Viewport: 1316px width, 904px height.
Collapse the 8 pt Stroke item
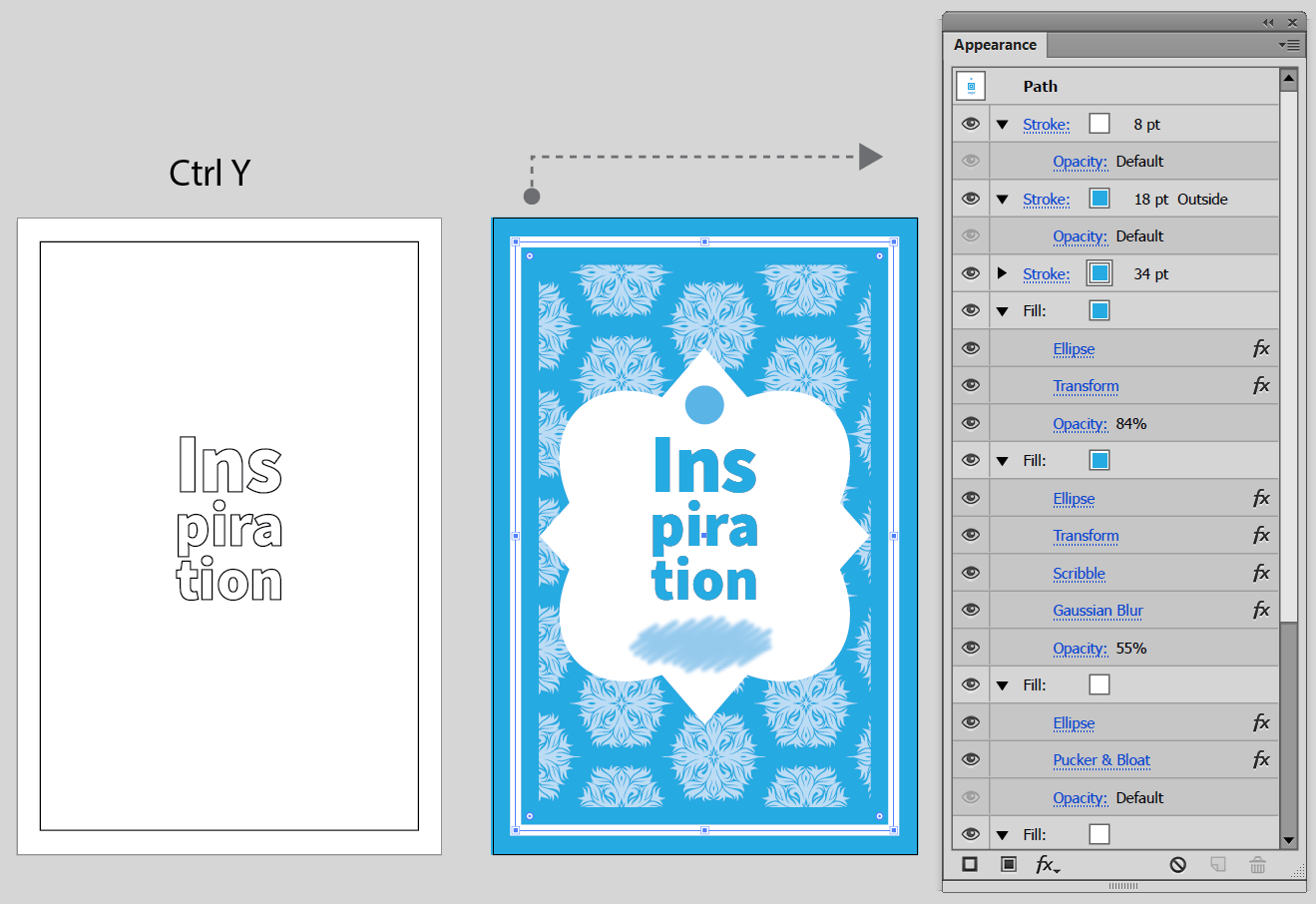[x=1003, y=125]
